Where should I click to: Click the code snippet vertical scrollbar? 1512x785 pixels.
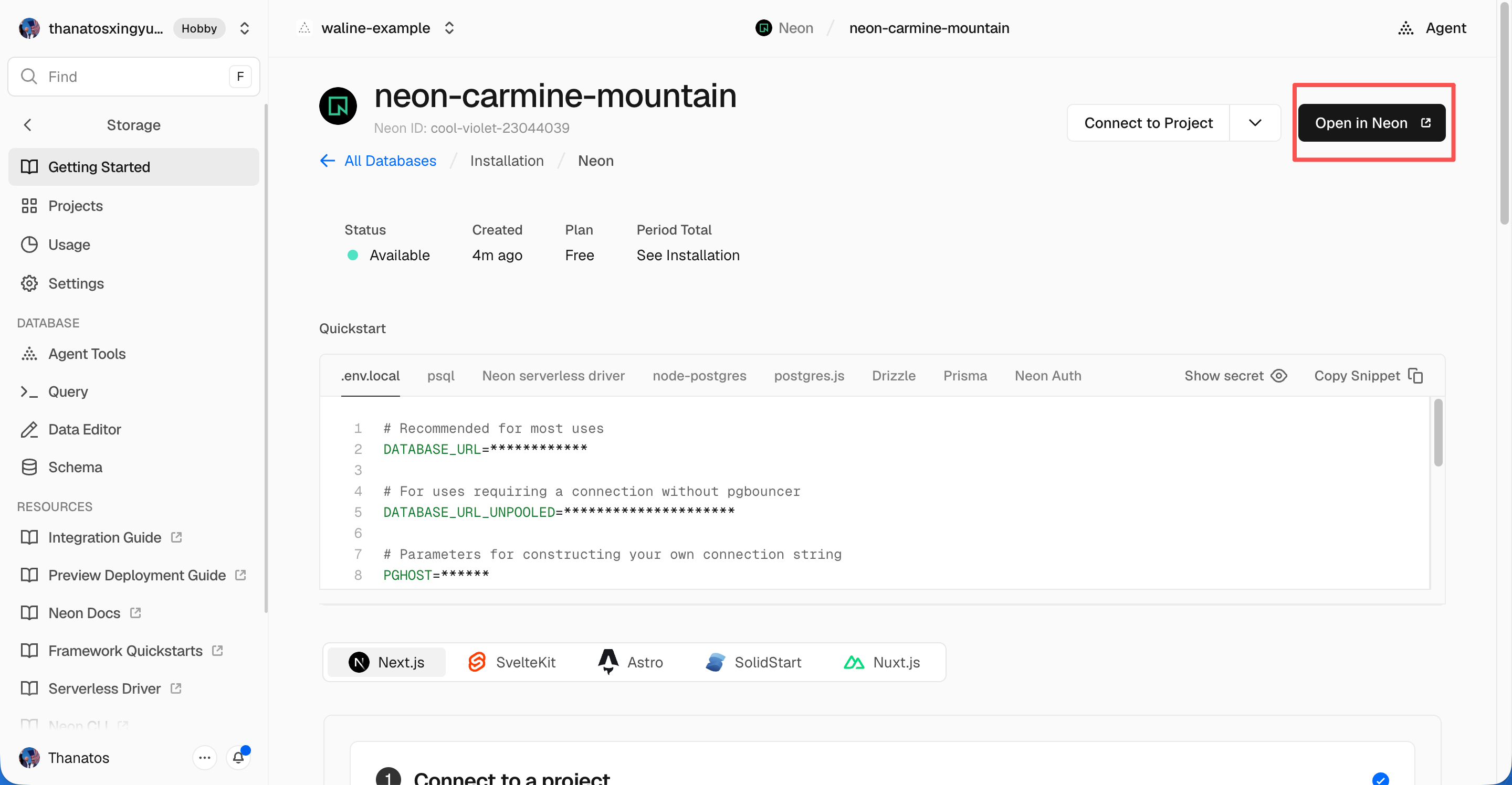[x=1438, y=432]
